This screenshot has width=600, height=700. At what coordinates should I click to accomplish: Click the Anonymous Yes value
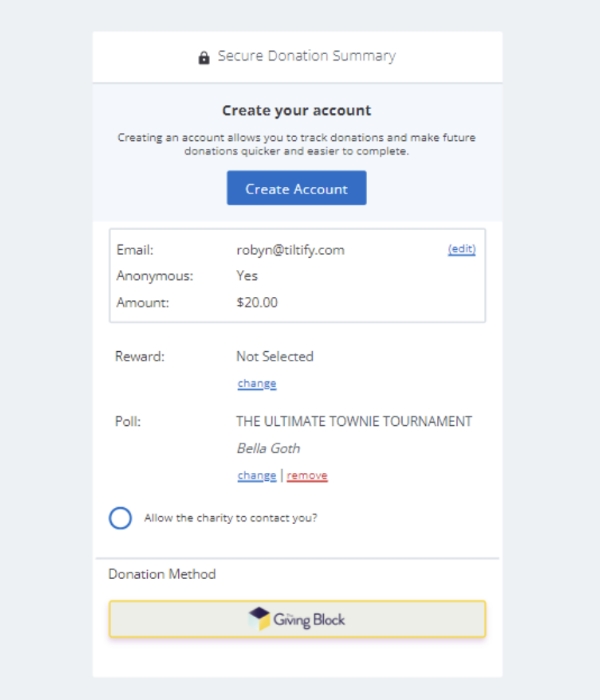247,276
